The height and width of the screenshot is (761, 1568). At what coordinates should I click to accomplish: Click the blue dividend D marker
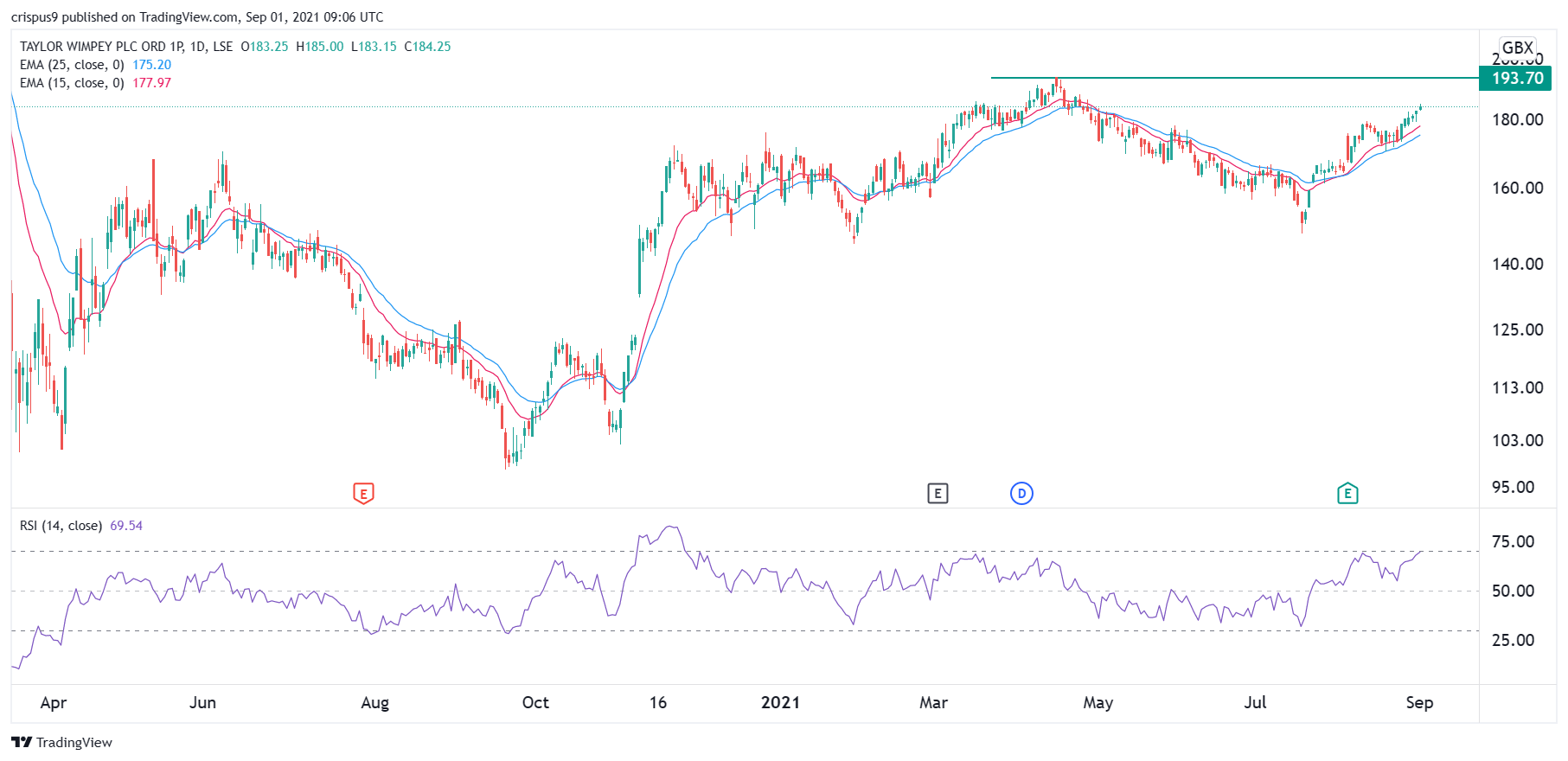click(1021, 494)
